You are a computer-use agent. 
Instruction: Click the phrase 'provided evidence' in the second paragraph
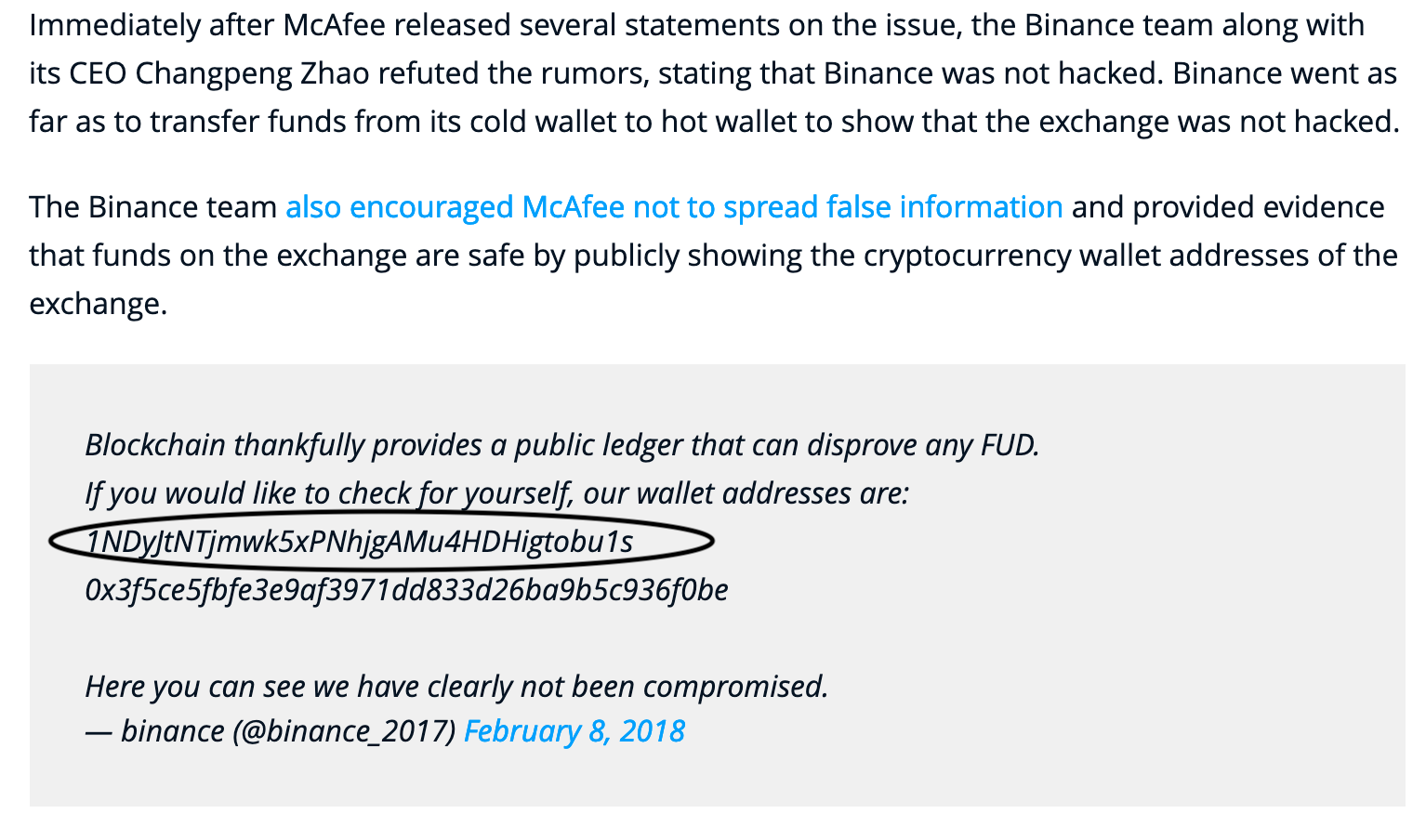[x=1259, y=207]
